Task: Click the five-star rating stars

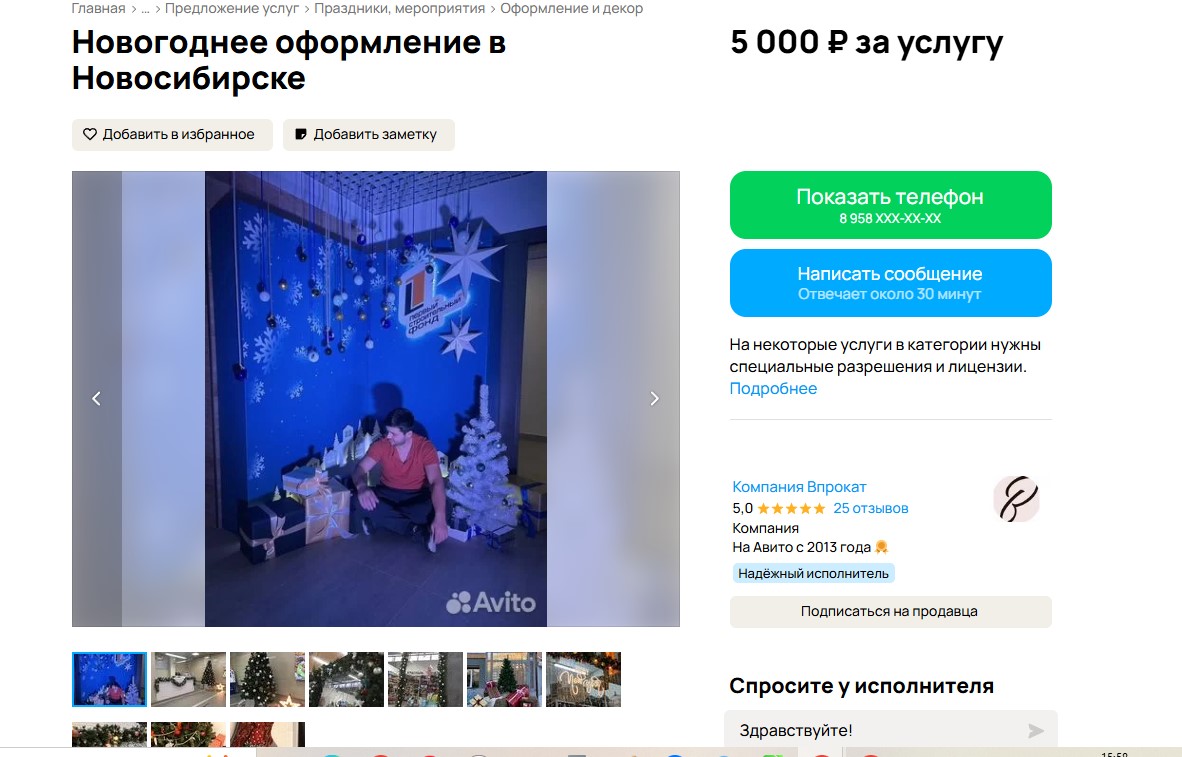Action: coord(792,509)
